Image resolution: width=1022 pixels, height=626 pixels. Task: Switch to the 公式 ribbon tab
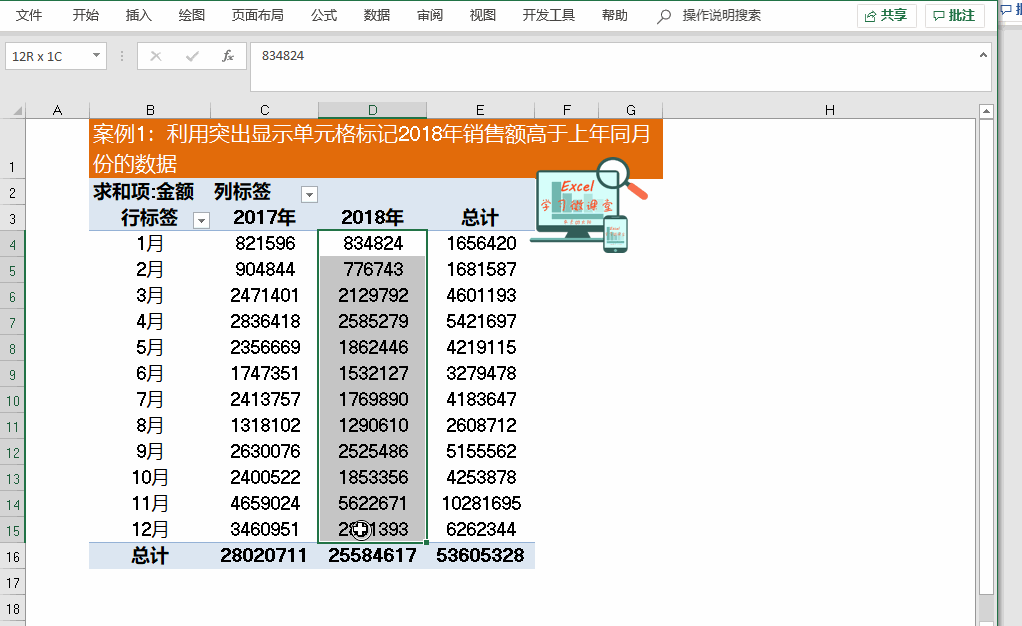pos(324,16)
